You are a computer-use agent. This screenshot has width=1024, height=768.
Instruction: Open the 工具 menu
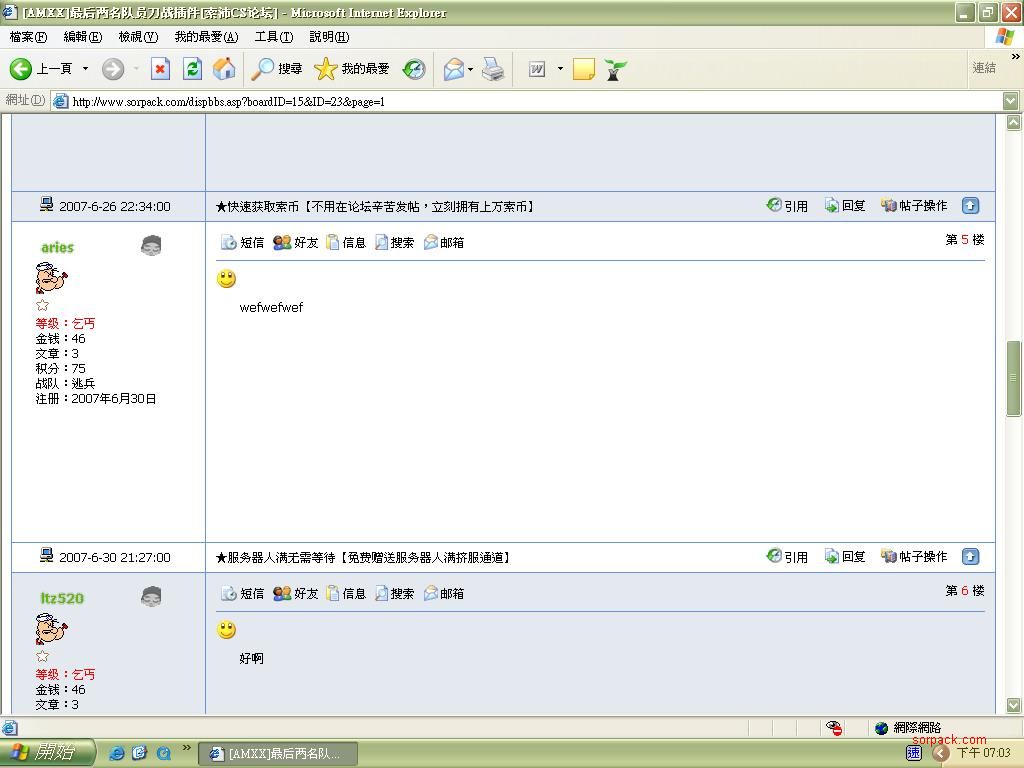click(273, 37)
